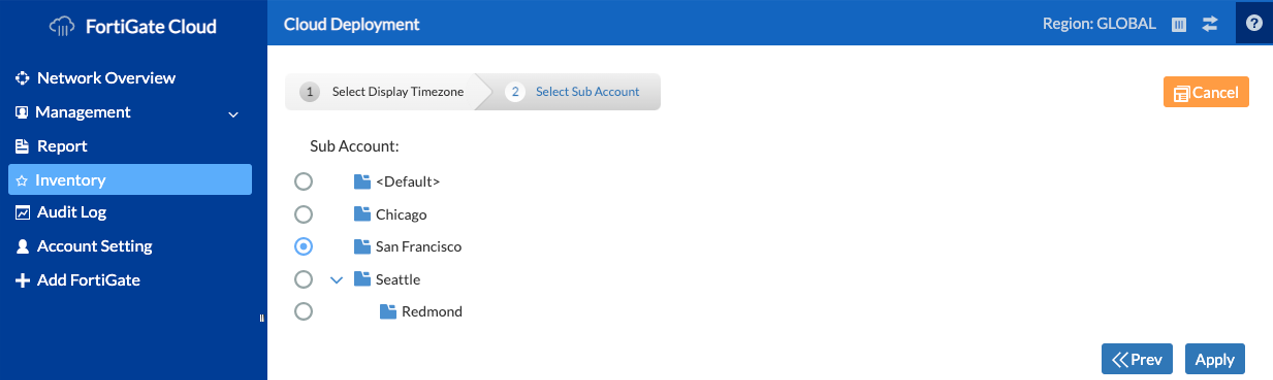Click the switch arrows icon in header
This screenshot has width=1273, height=380.
[1210, 23]
